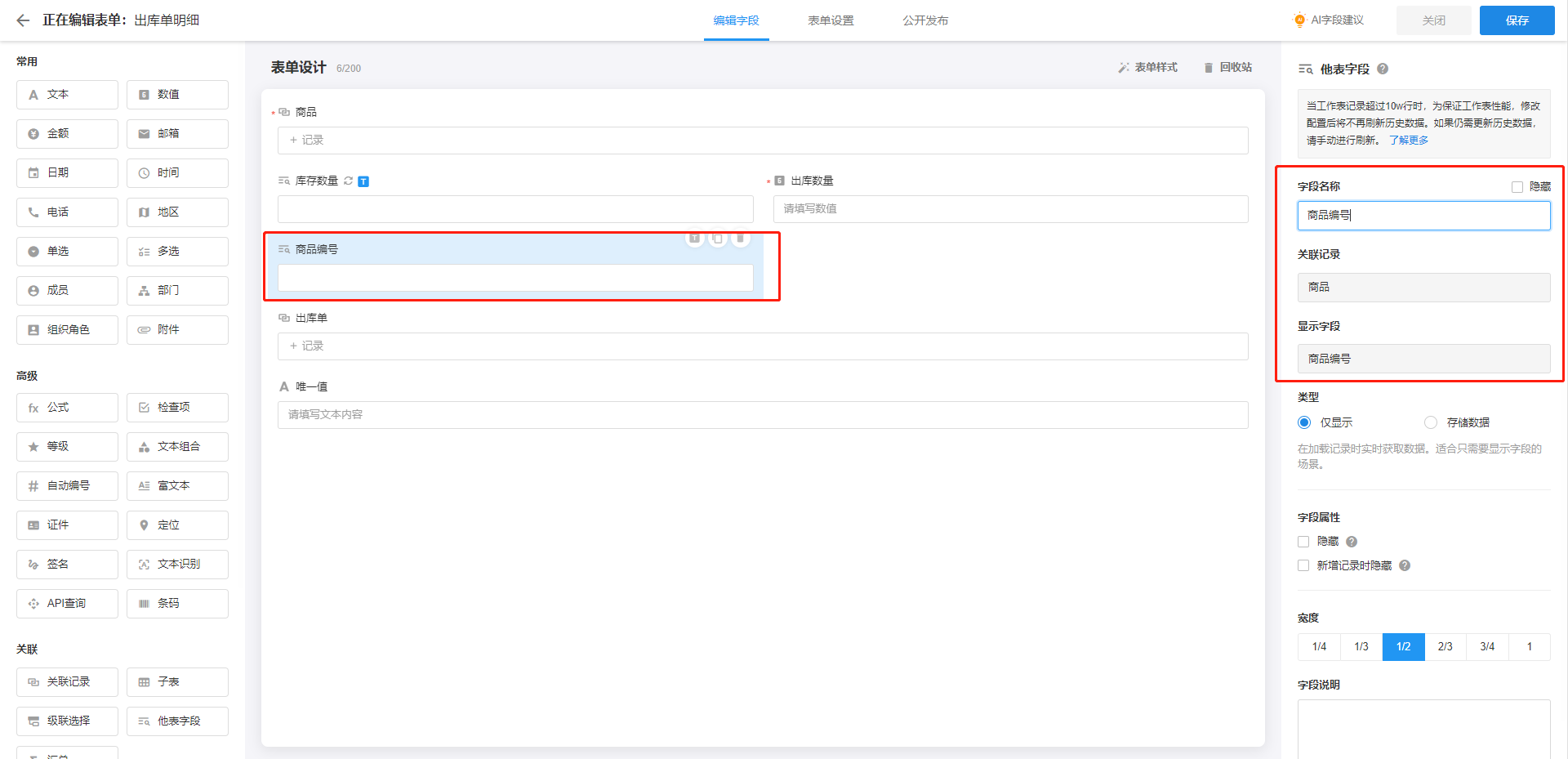Open 表单样式 form style settings
The image size is (1568, 759).
point(1147,68)
